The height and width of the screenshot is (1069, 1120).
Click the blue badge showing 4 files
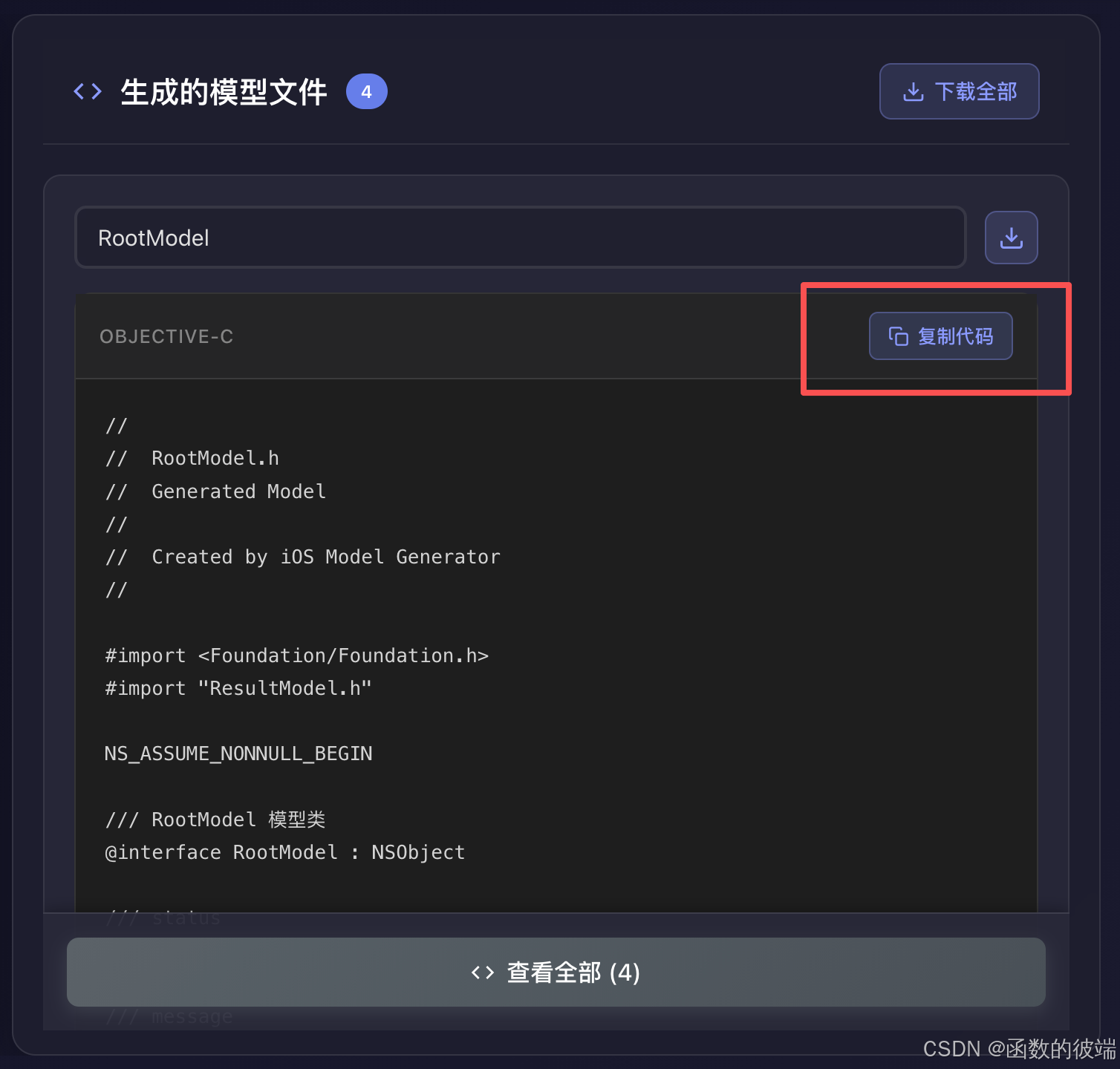click(366, 91)
